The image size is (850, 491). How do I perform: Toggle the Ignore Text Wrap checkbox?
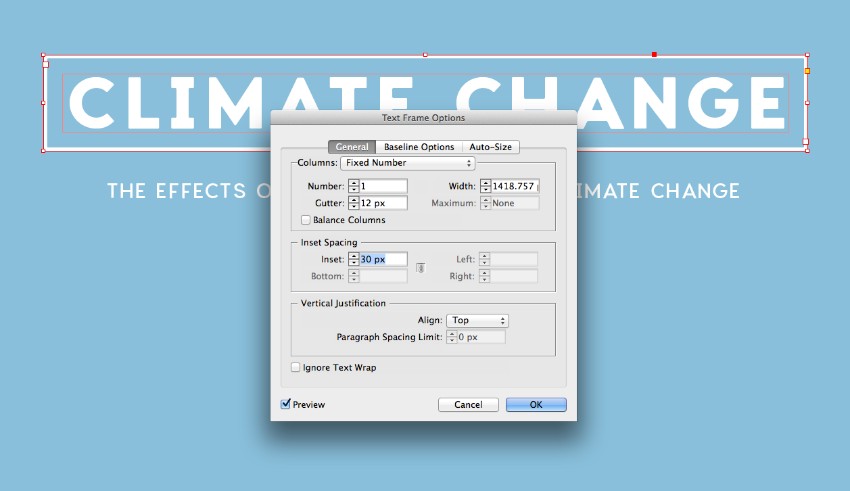[295, 367]
